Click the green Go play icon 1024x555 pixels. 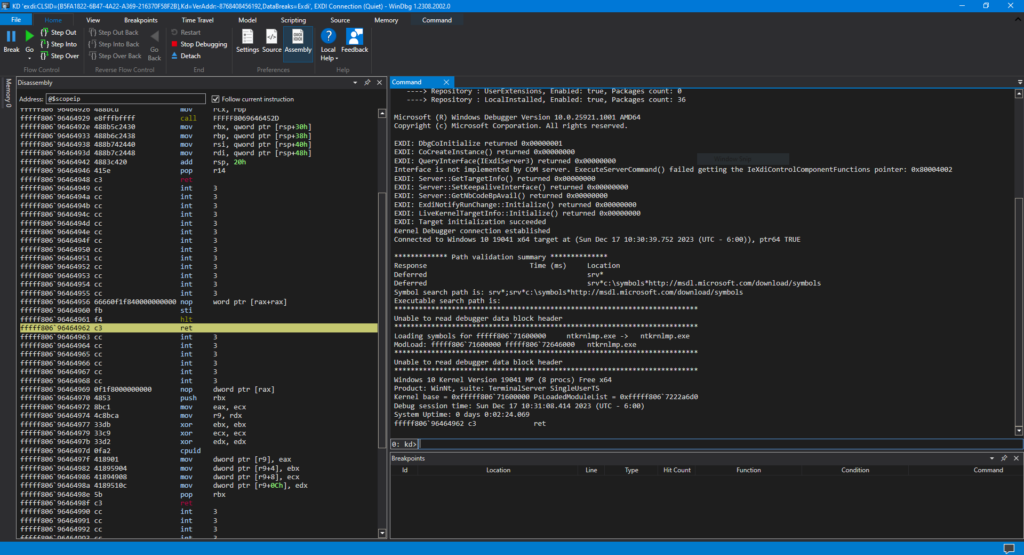(29, 36)
